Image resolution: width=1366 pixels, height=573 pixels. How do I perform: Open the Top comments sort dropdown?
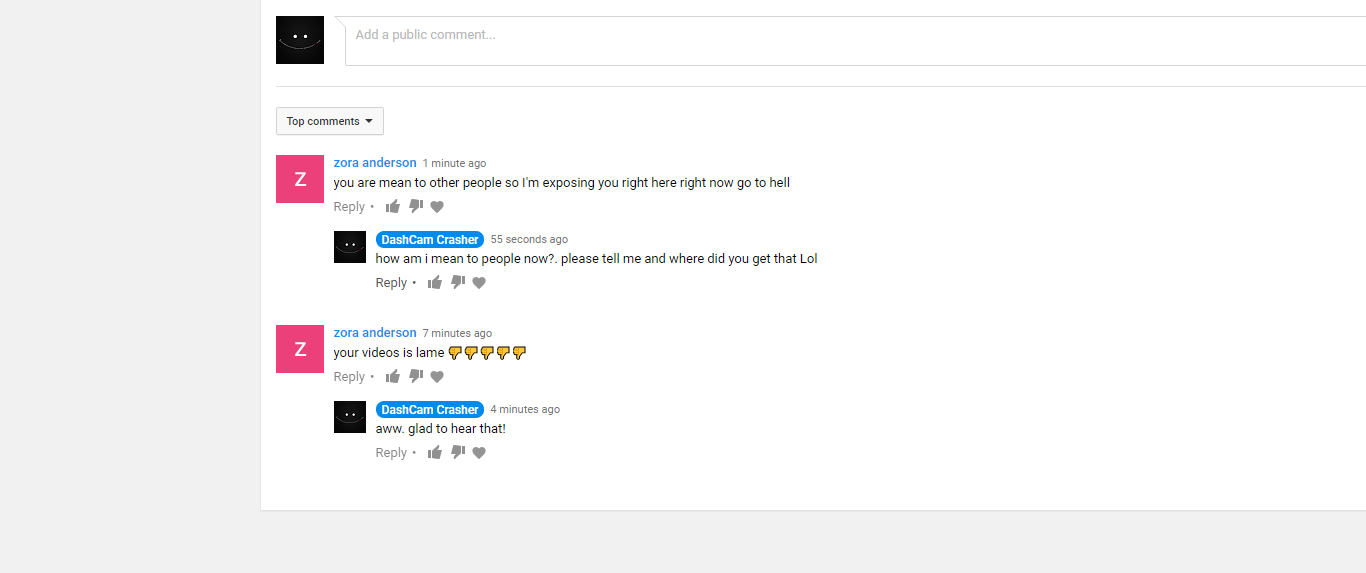(x=330, y=121)
